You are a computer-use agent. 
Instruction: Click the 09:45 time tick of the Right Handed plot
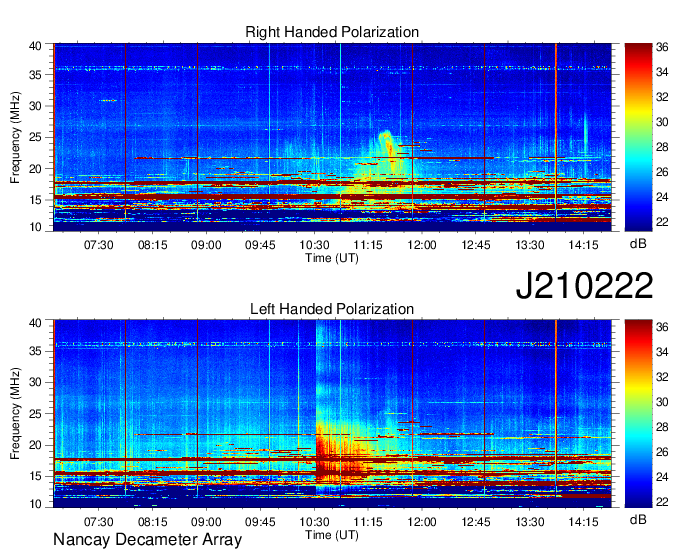(260, 245)
